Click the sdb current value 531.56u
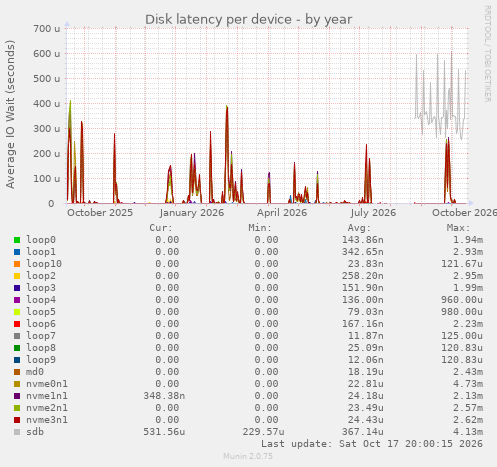The width and height of the screenshot is (497, 467). point(164,432)
